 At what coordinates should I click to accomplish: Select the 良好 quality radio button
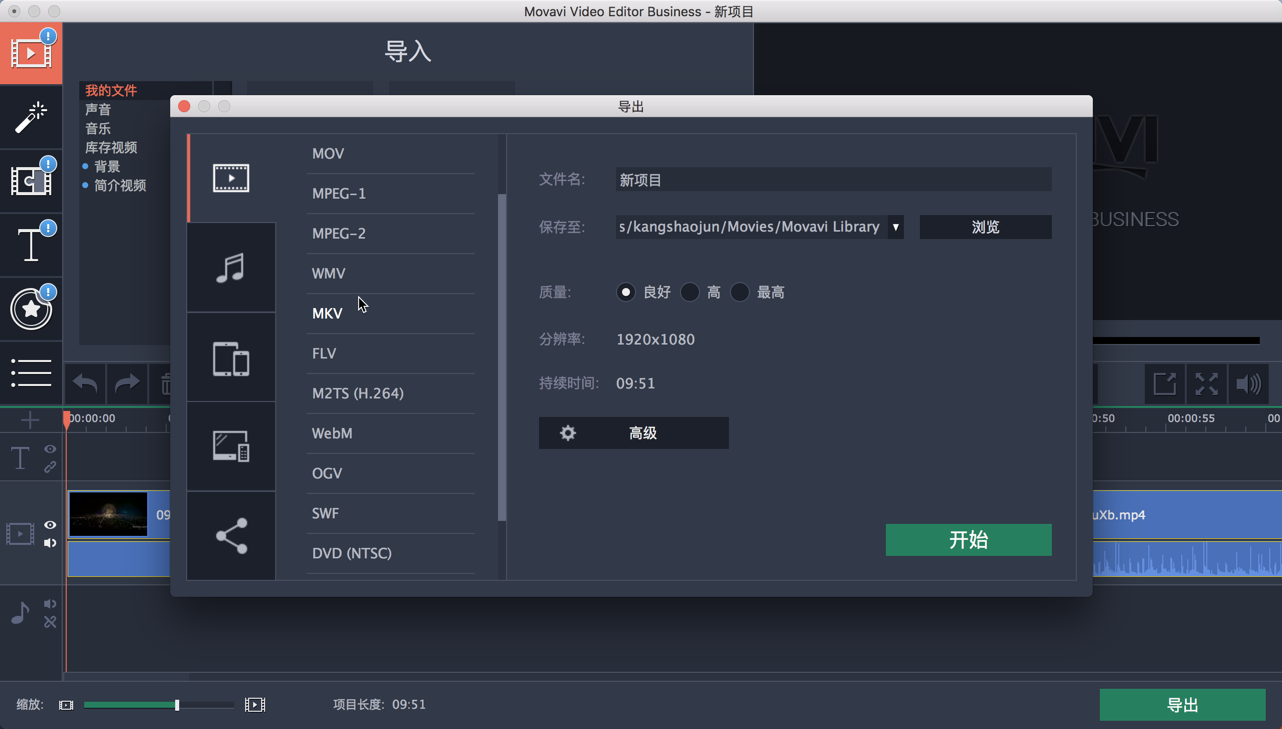626,292
